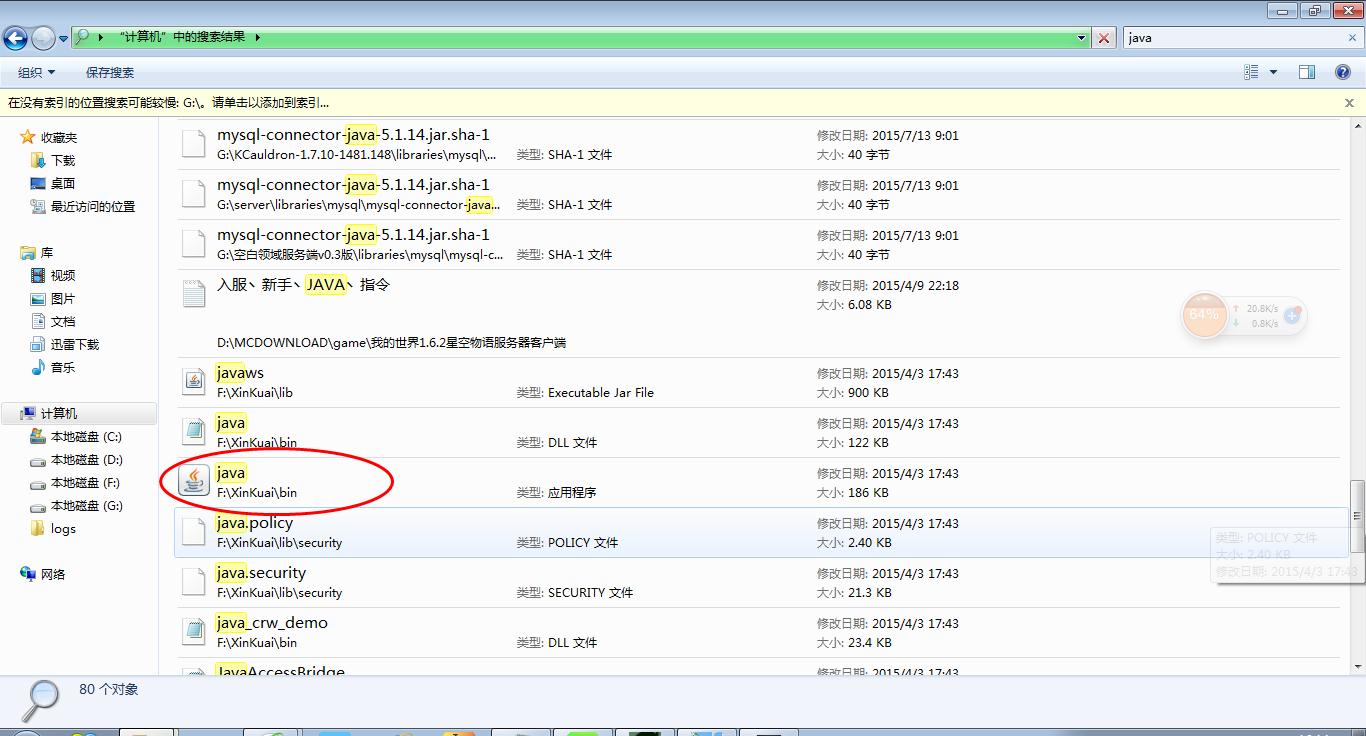Open 迅雷下载 library
Image resolution: width=1366 pixels, height=736 pixels.
tap(75, 344)
